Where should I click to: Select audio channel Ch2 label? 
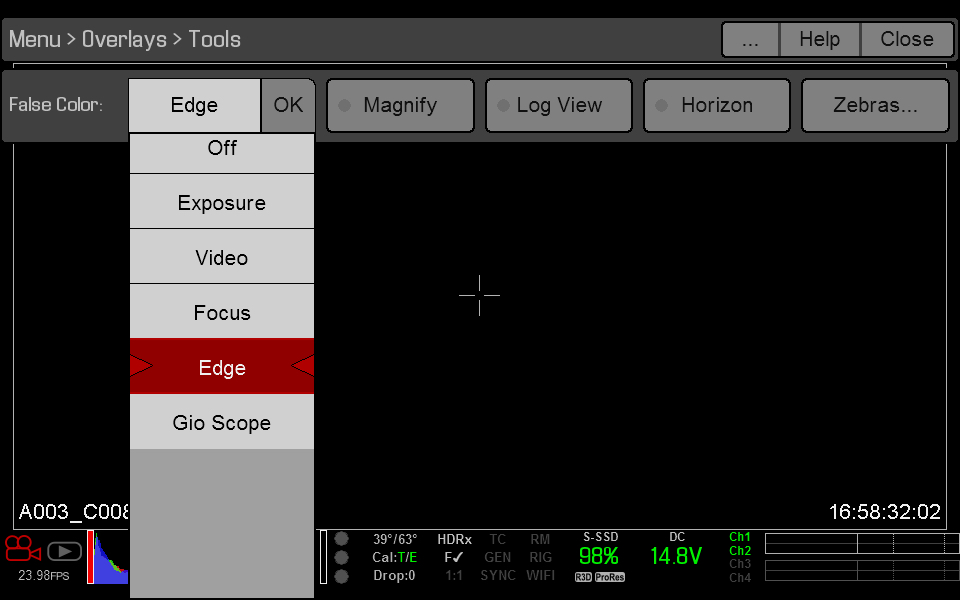pyautogui.click(x=740, y=550)
